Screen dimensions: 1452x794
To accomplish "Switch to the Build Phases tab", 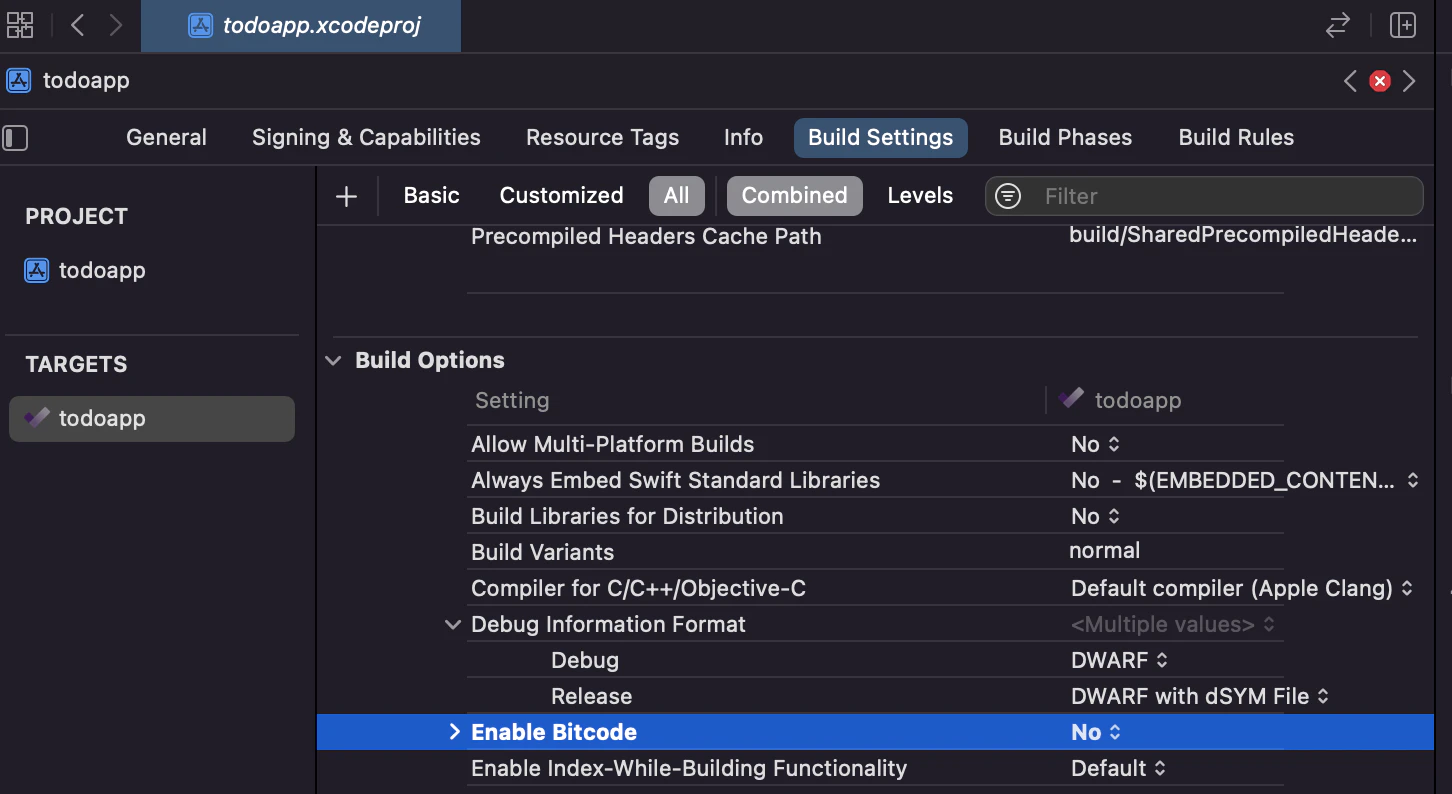I will (1065, 138).
